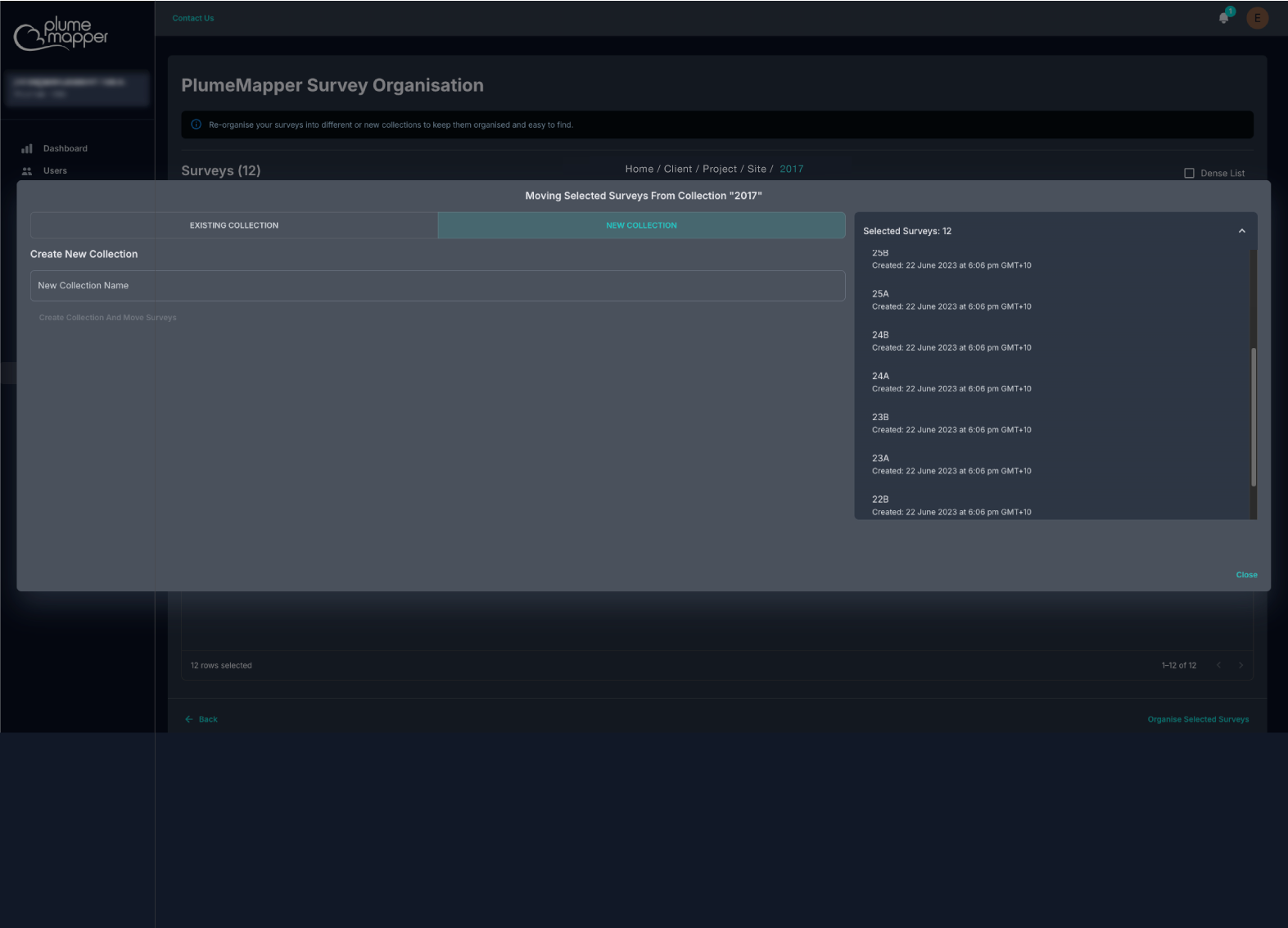Image resolution: width=1288 pixels, height=928 pixels.
Task: Select the New Collection tab
Action: coord(641,225)
